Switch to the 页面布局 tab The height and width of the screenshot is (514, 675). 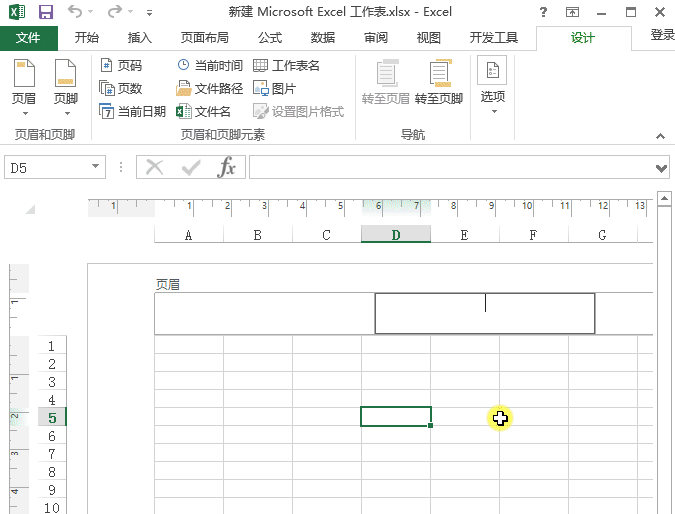[x=204, y=38]
